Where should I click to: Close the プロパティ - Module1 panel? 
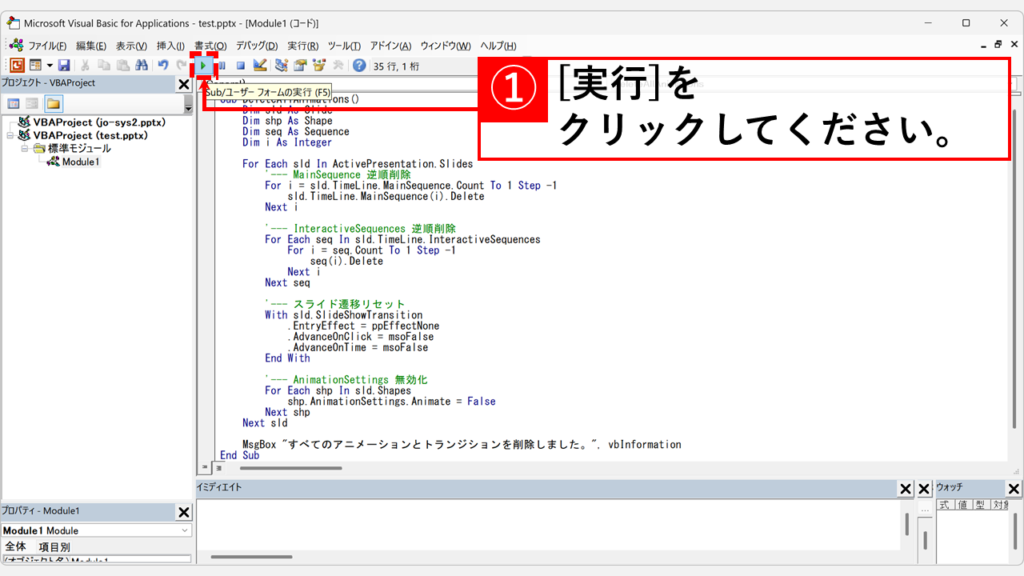[x=184, y=513]
